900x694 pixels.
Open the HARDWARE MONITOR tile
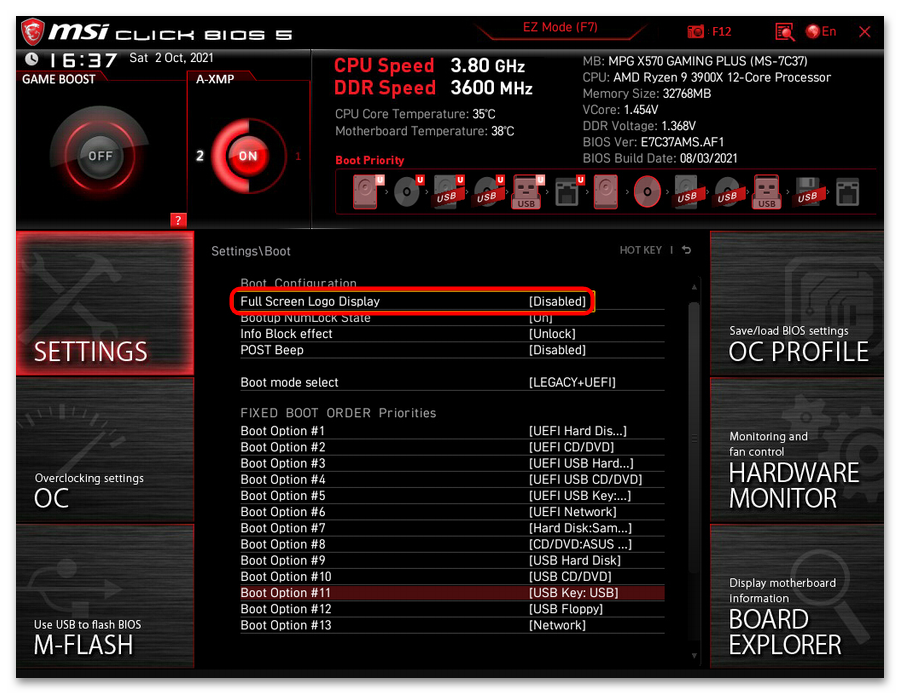coord(797,450)
